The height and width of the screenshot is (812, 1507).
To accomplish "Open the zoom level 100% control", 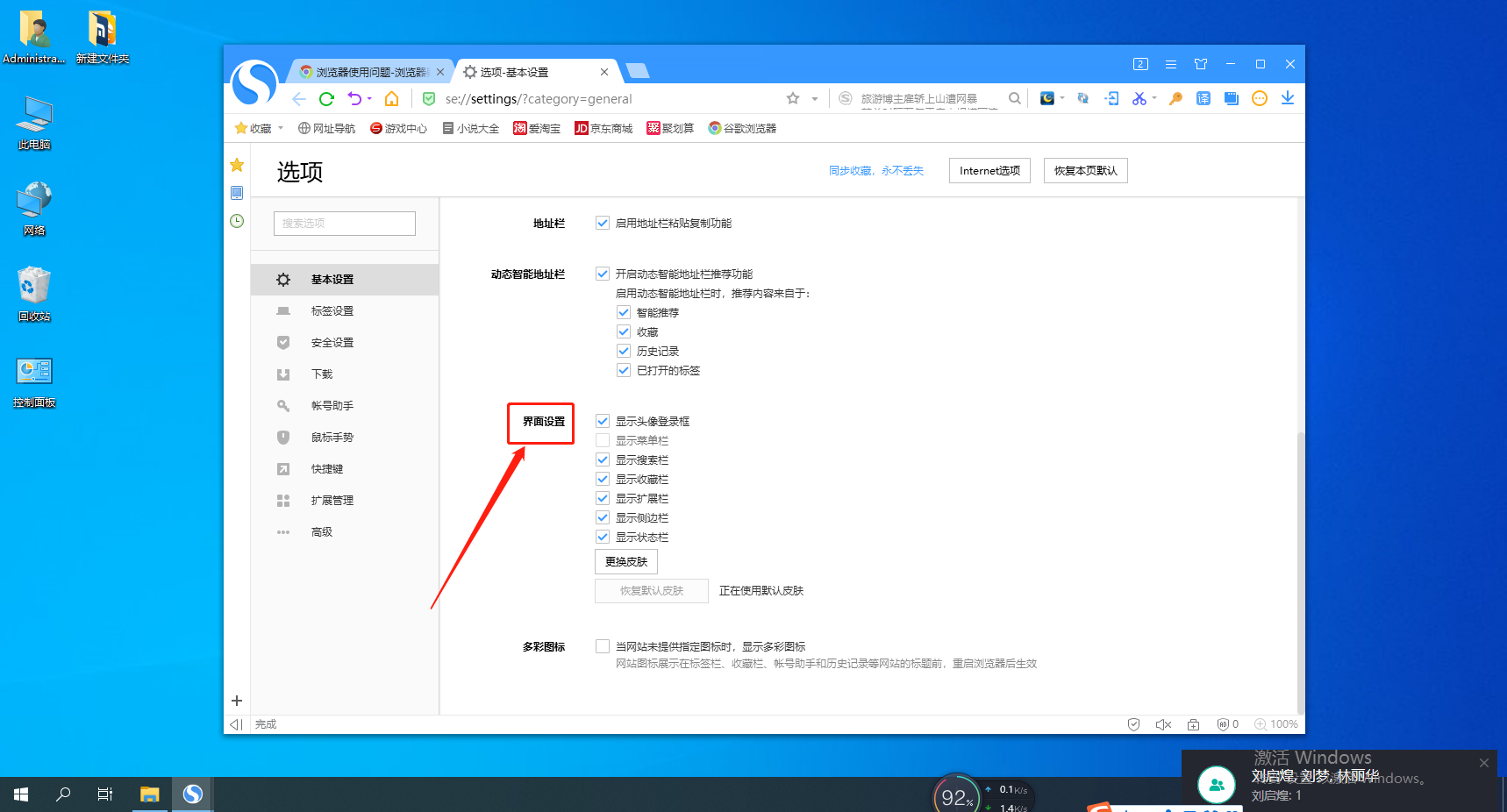I will point(1276,724).
